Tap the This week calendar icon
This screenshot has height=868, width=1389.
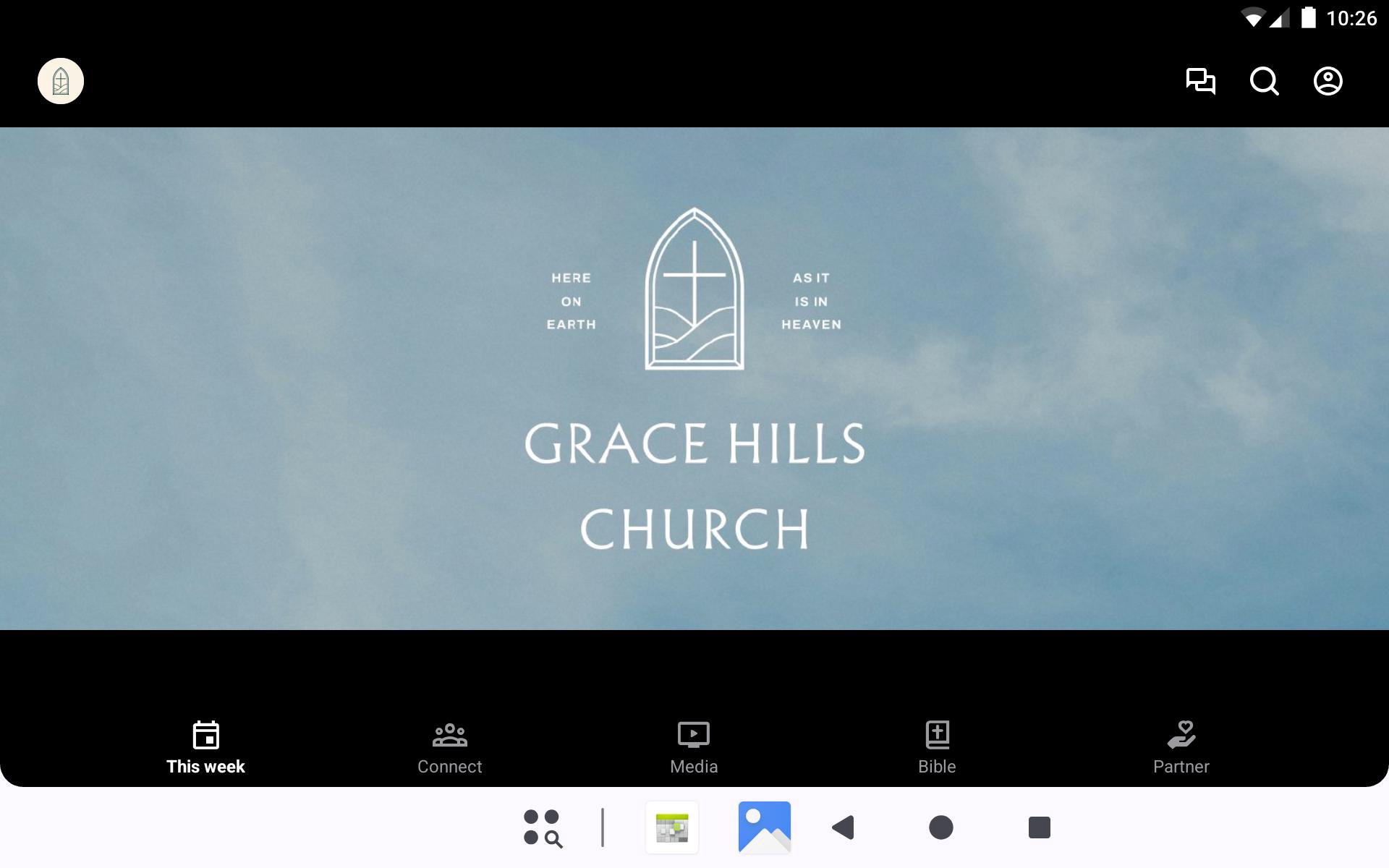[x=205, y=735]
